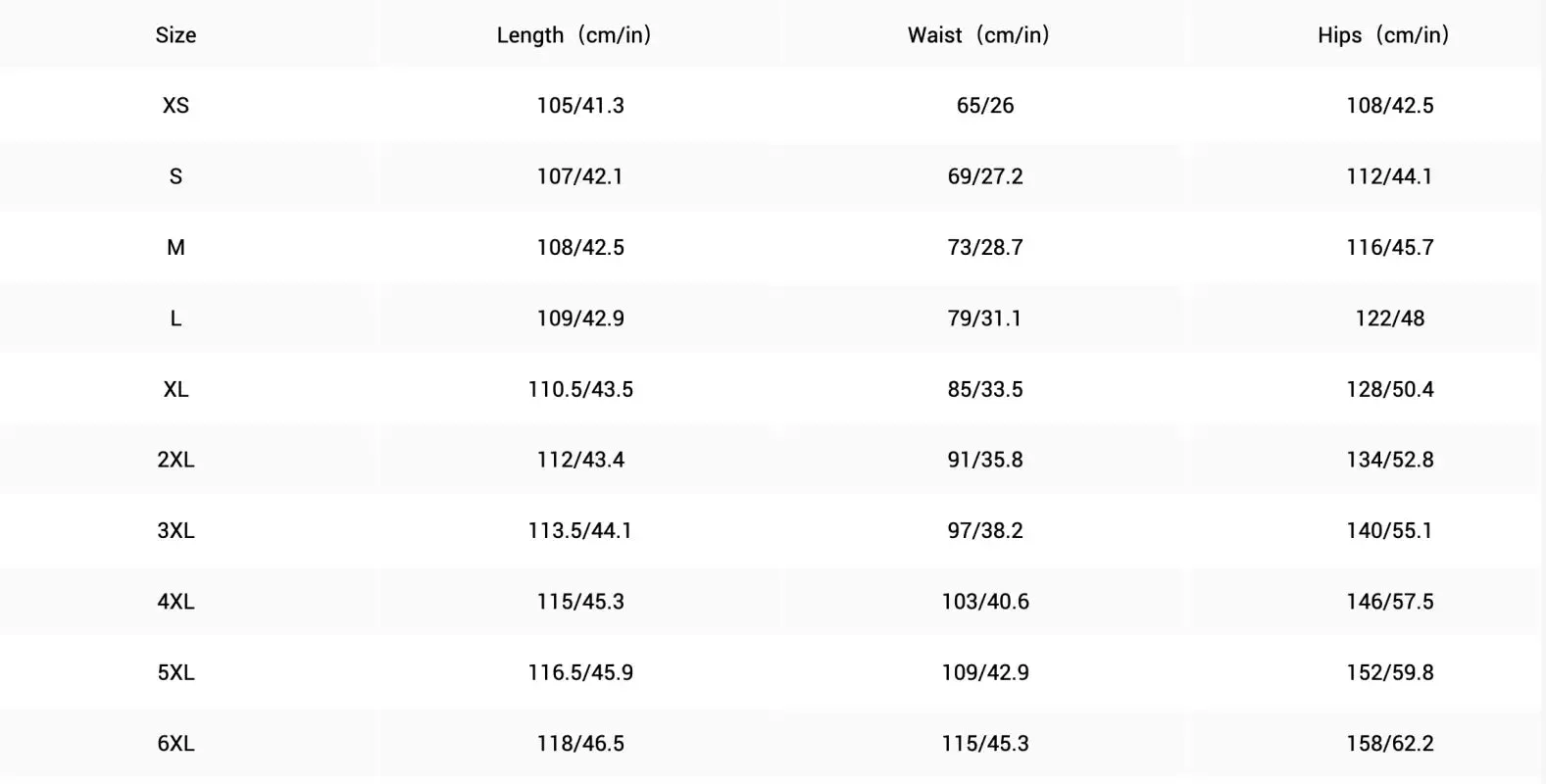
Task: Select the XL size row label
Action: (x=175, y=389)
